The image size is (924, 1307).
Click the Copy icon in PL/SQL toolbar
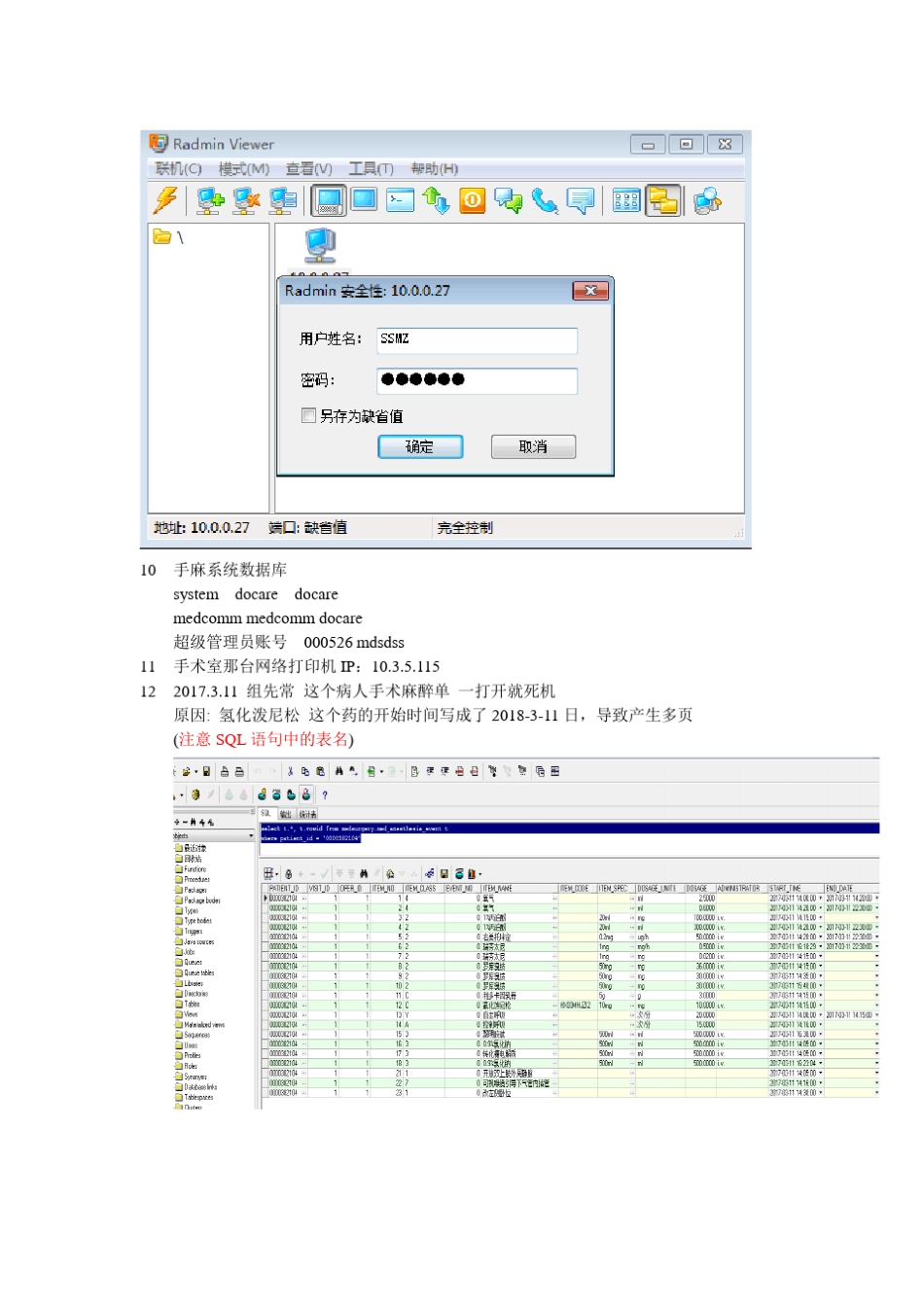[x=304, y=771]
